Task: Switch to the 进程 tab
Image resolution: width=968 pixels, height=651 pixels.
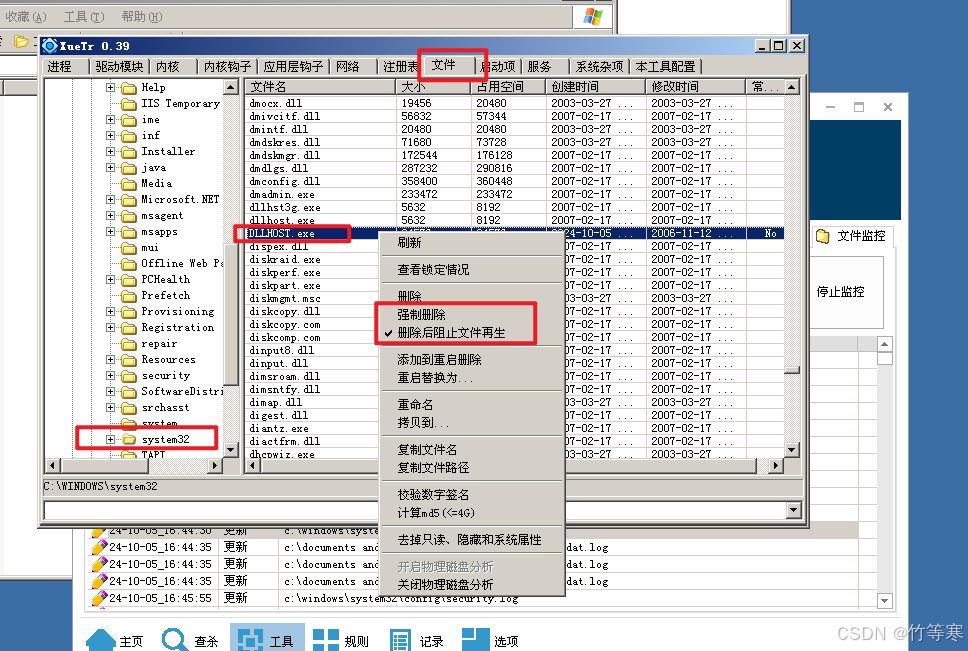Action: pos(60,66)
